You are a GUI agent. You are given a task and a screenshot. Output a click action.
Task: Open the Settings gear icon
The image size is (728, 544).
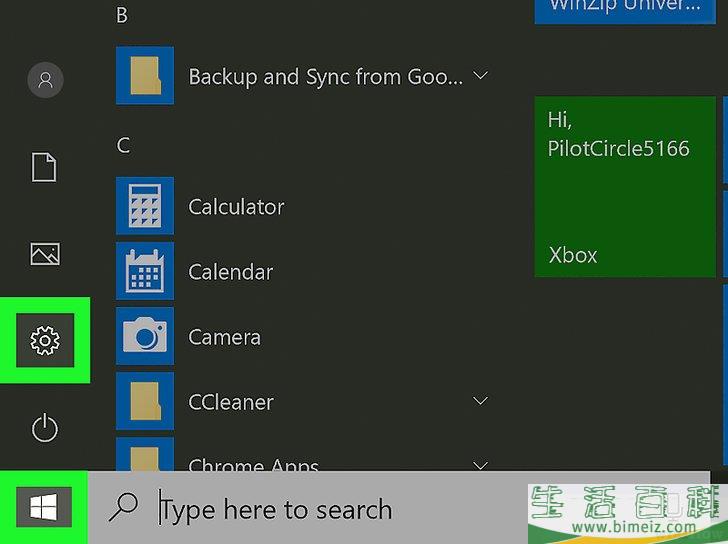45,340
